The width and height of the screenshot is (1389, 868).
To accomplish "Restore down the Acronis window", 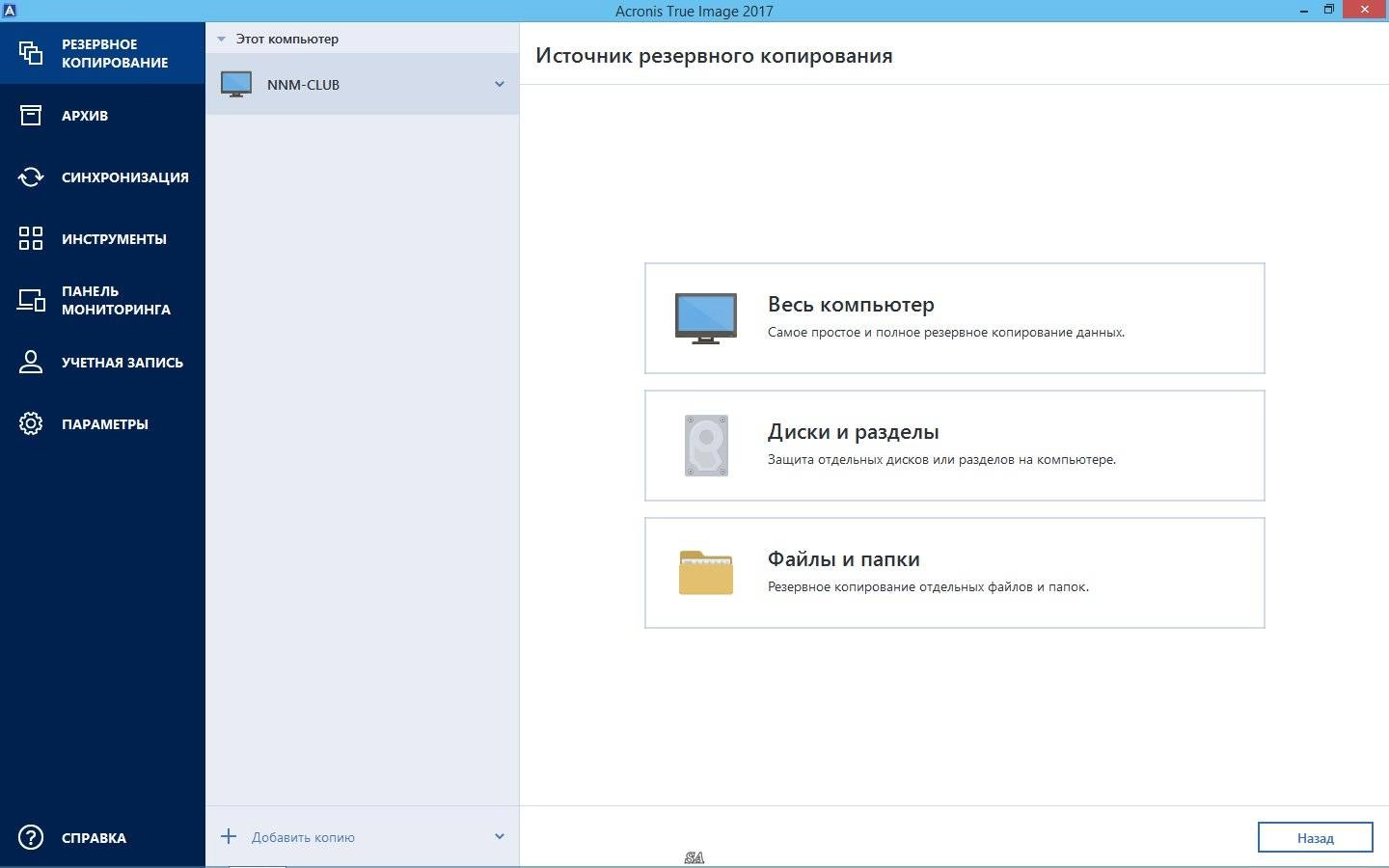I will (x=1329, y=10).
